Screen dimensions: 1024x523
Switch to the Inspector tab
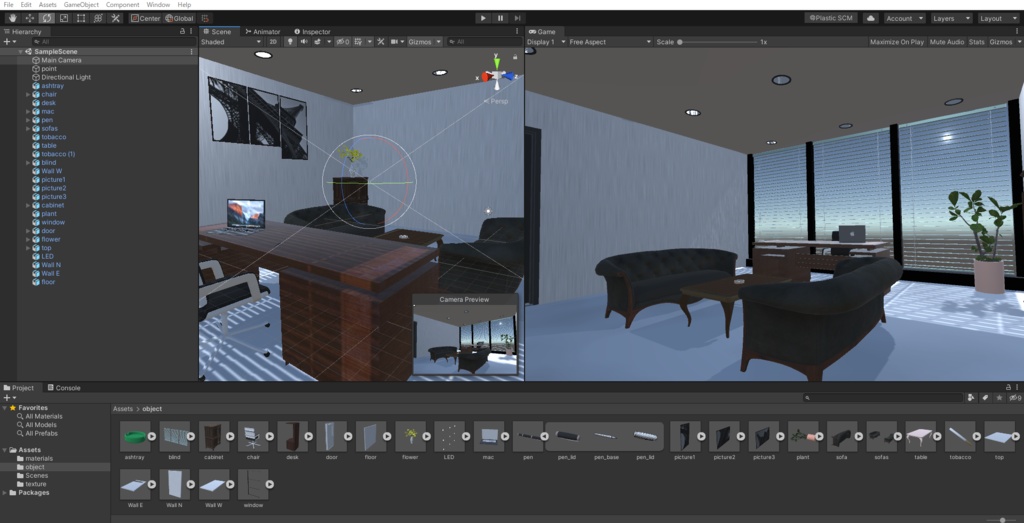312,31
